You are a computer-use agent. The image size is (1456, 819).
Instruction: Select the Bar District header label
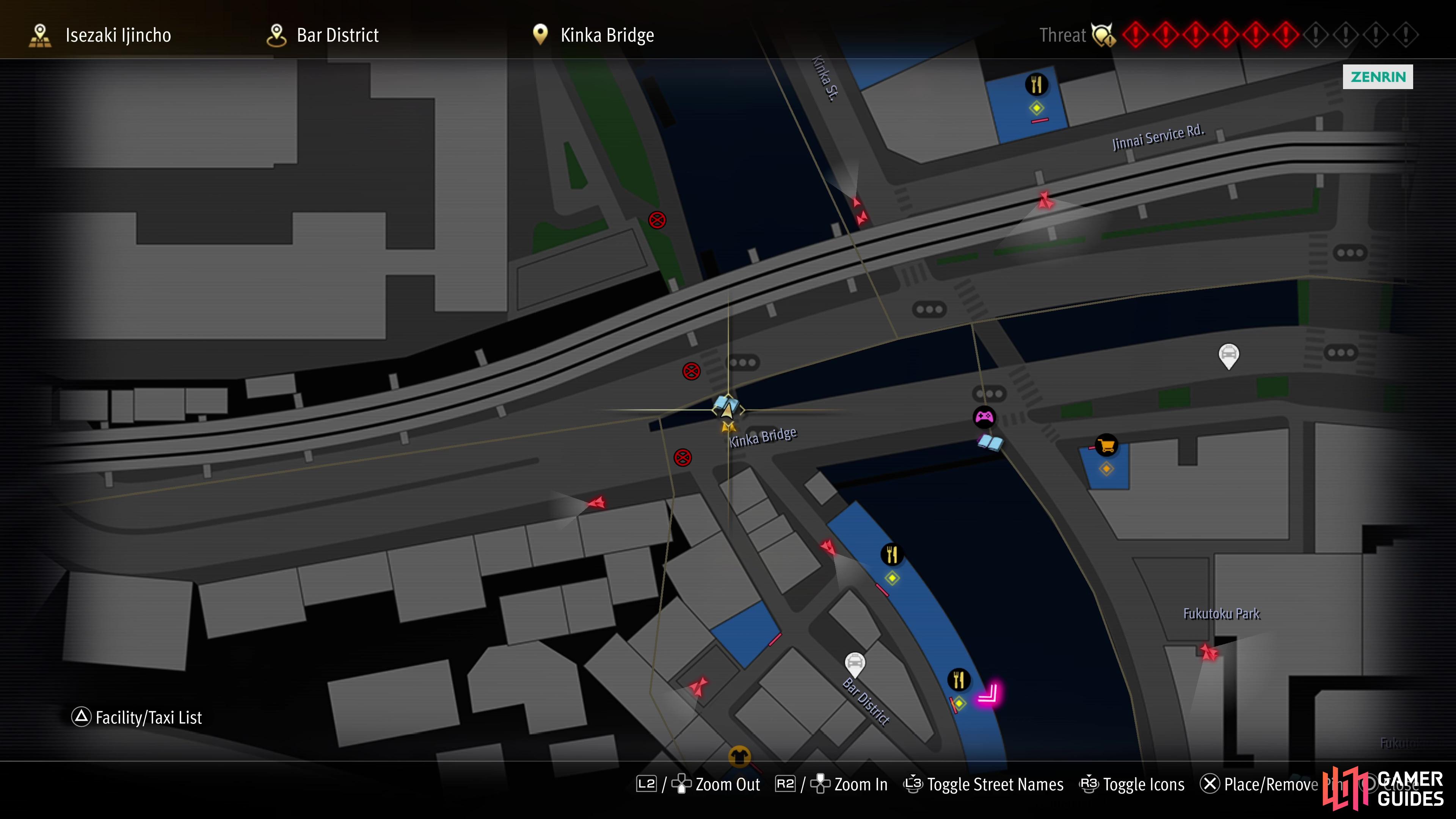337,35
